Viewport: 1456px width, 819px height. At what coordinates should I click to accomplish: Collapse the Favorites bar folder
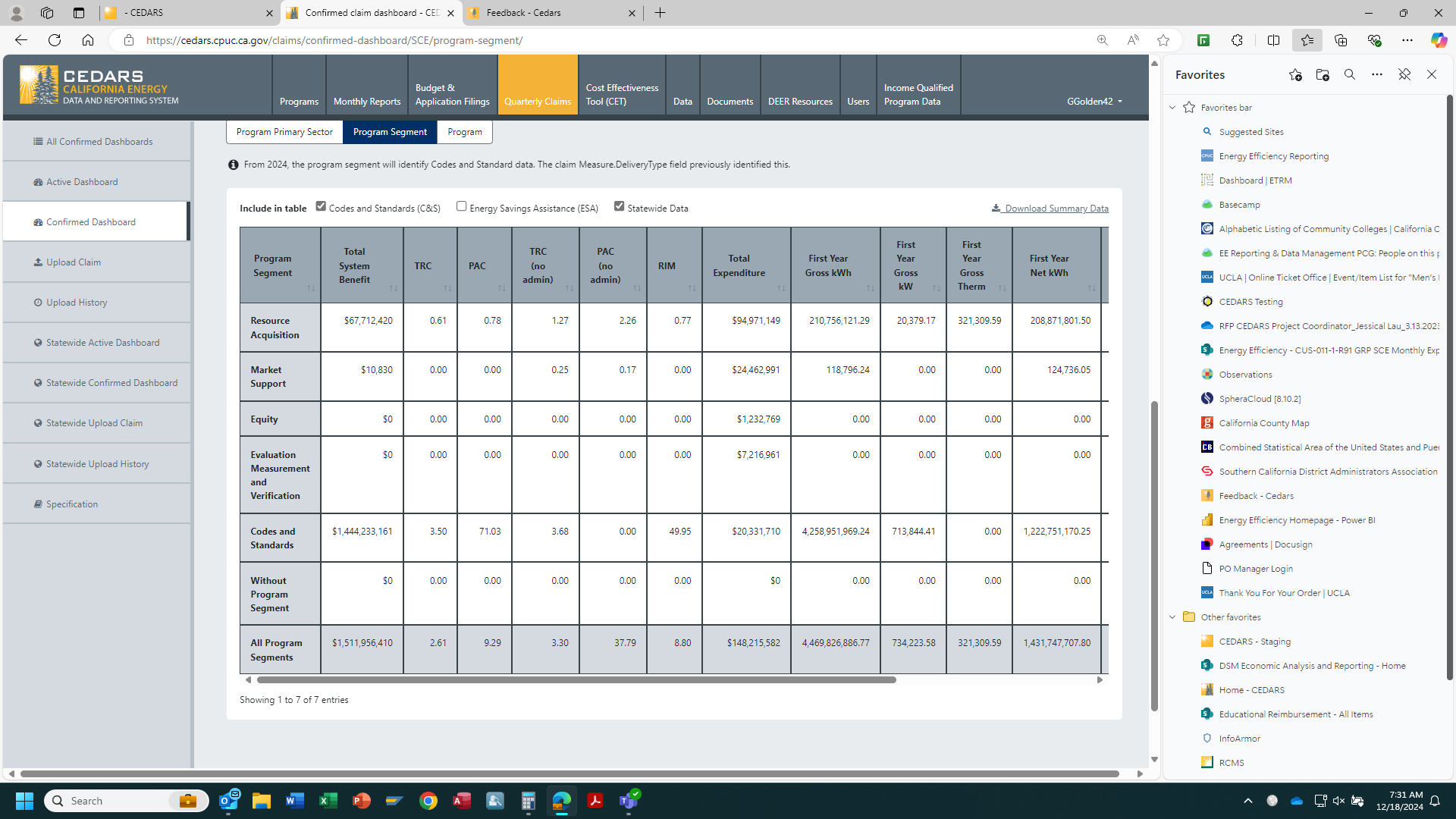1172,108
